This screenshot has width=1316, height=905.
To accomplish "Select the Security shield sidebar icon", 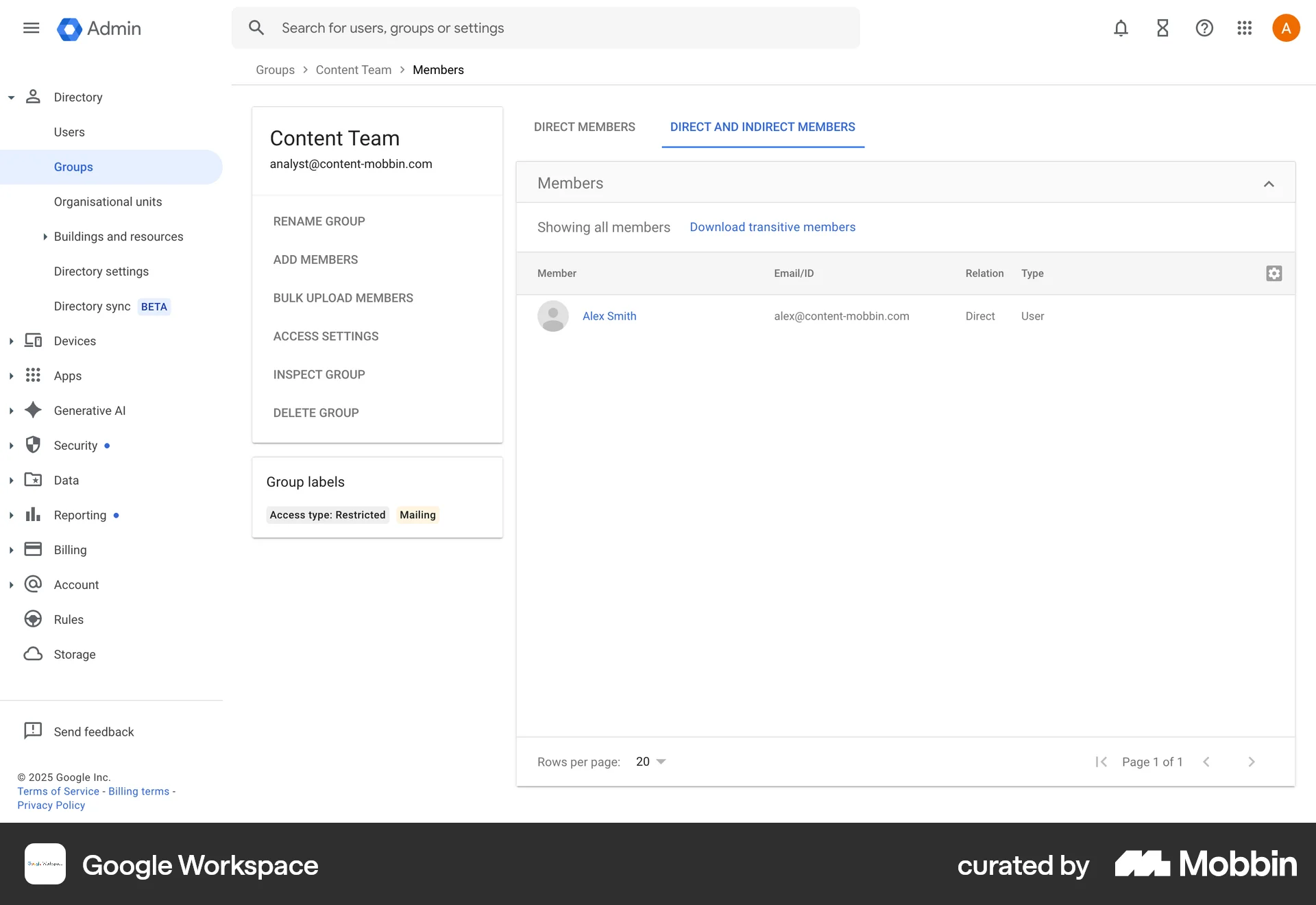I will pyautogui.click(x=33, y=445).
